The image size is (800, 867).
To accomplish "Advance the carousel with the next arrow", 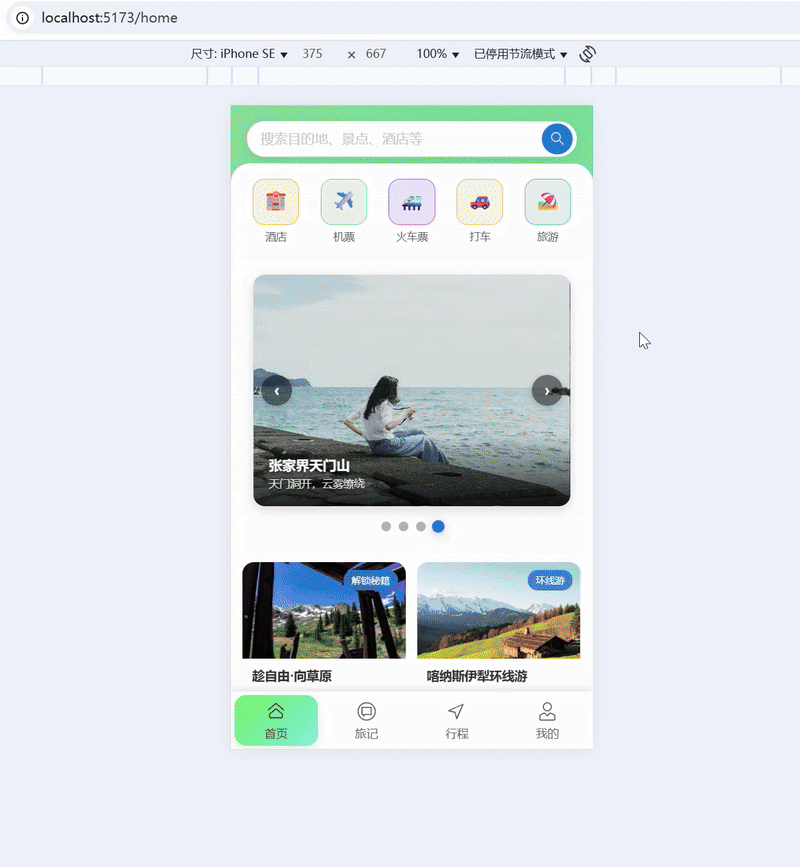I will pyautogui.click(x=547, y=391).
